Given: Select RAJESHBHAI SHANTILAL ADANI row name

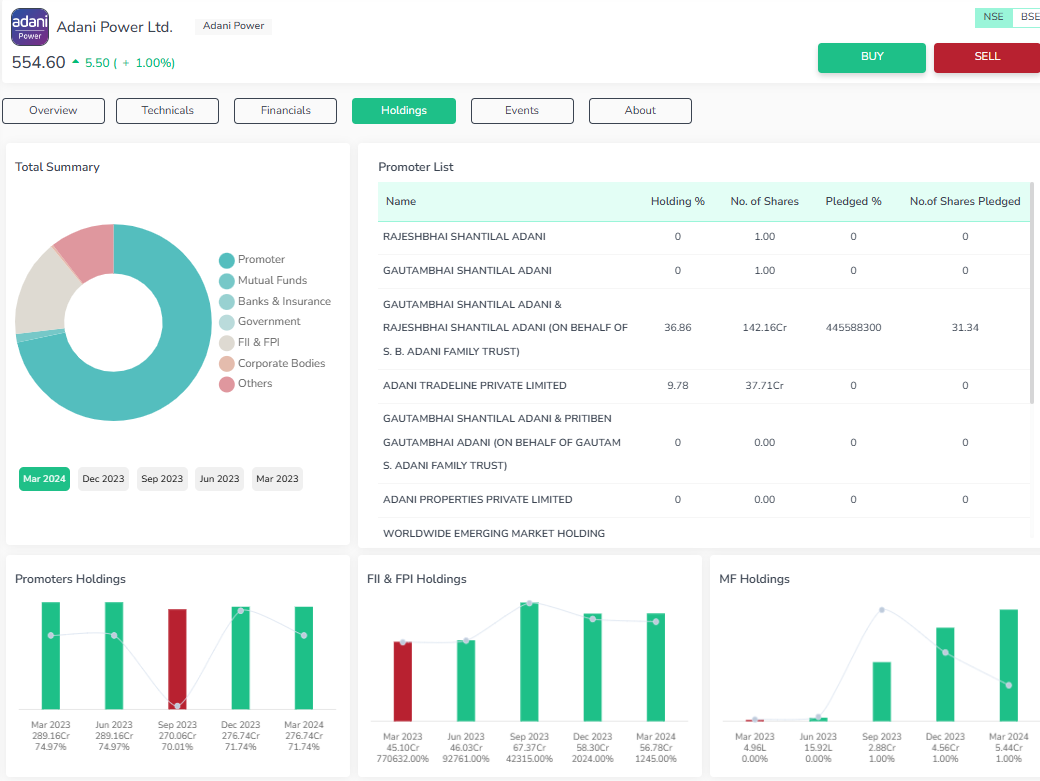Looking at the screenshot, I should click(x=464, y=237).
